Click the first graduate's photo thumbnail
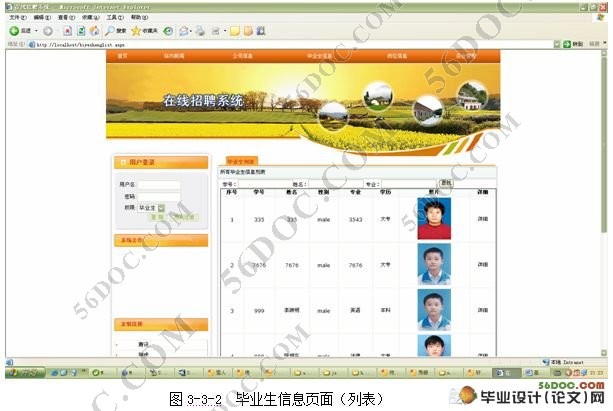Viewport: 613px width, 411px height. point(433,218)
